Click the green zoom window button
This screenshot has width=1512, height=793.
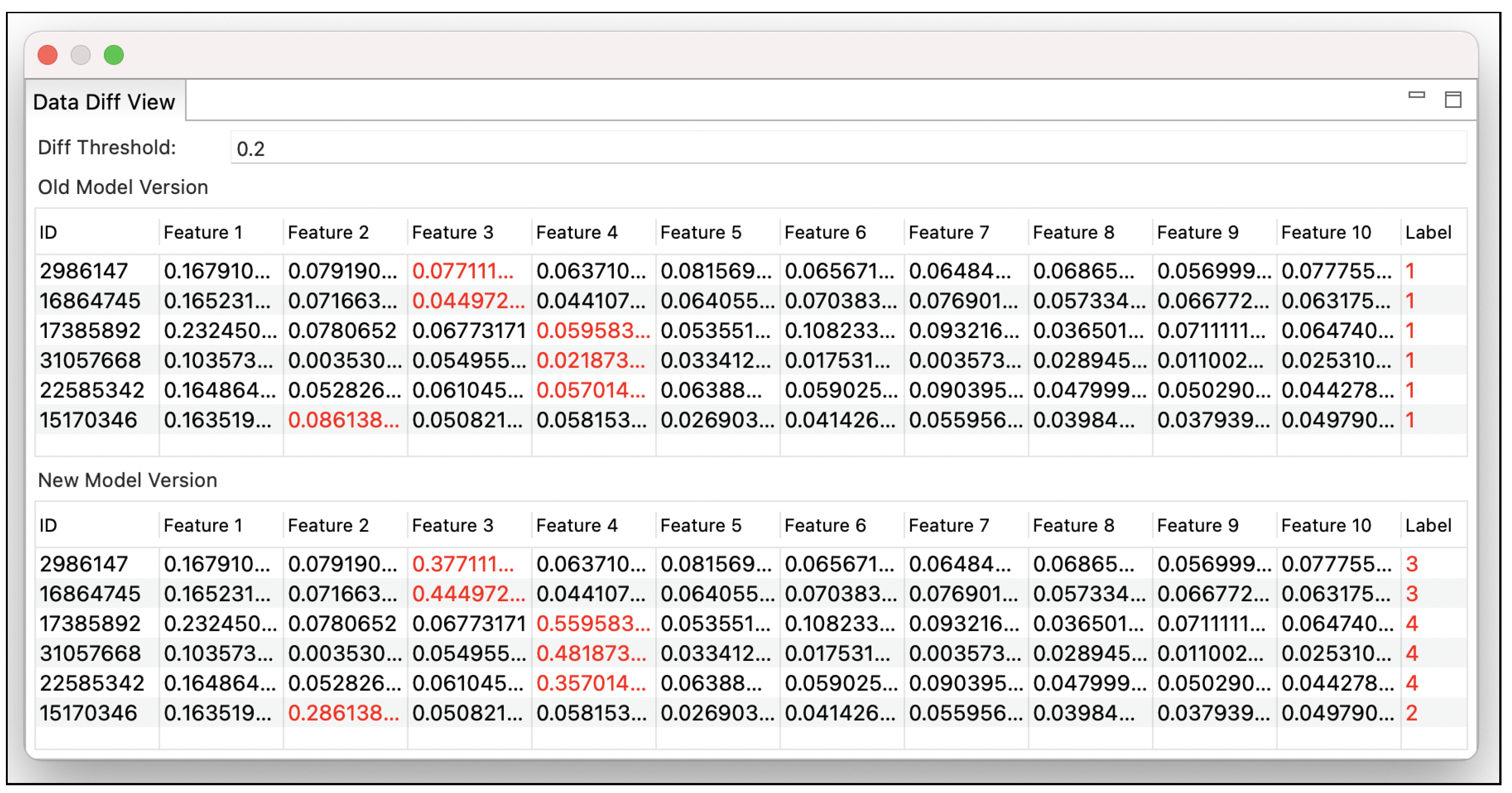(114, 55)
